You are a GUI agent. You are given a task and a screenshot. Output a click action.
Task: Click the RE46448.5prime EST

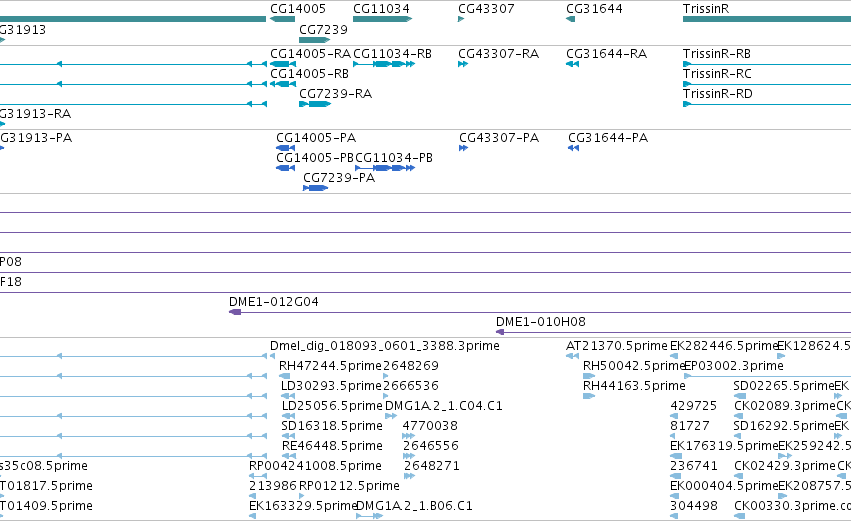(289, 456)
